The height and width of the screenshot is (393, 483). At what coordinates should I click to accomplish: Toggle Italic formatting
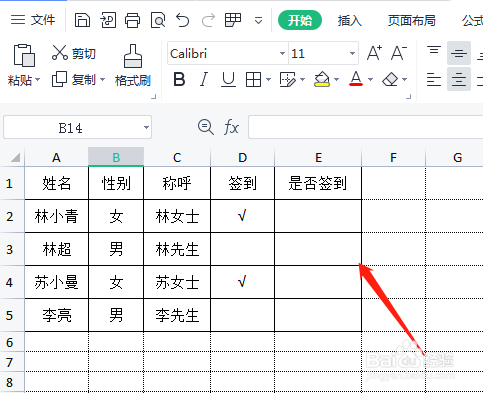coord(204,80)
